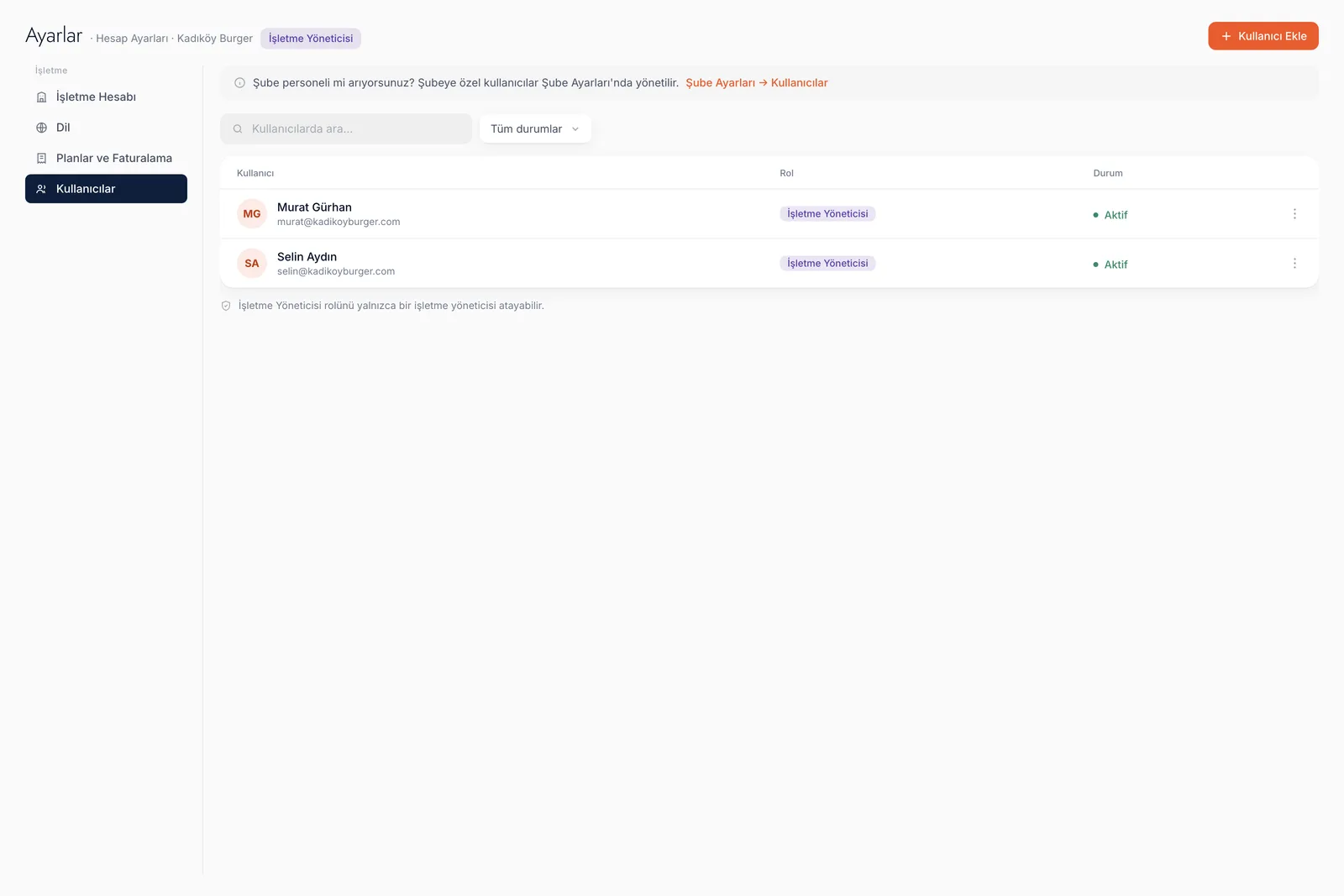Click the search magnifier icon
Viewport: 1344px width, 896px height.
coord(238,128)
